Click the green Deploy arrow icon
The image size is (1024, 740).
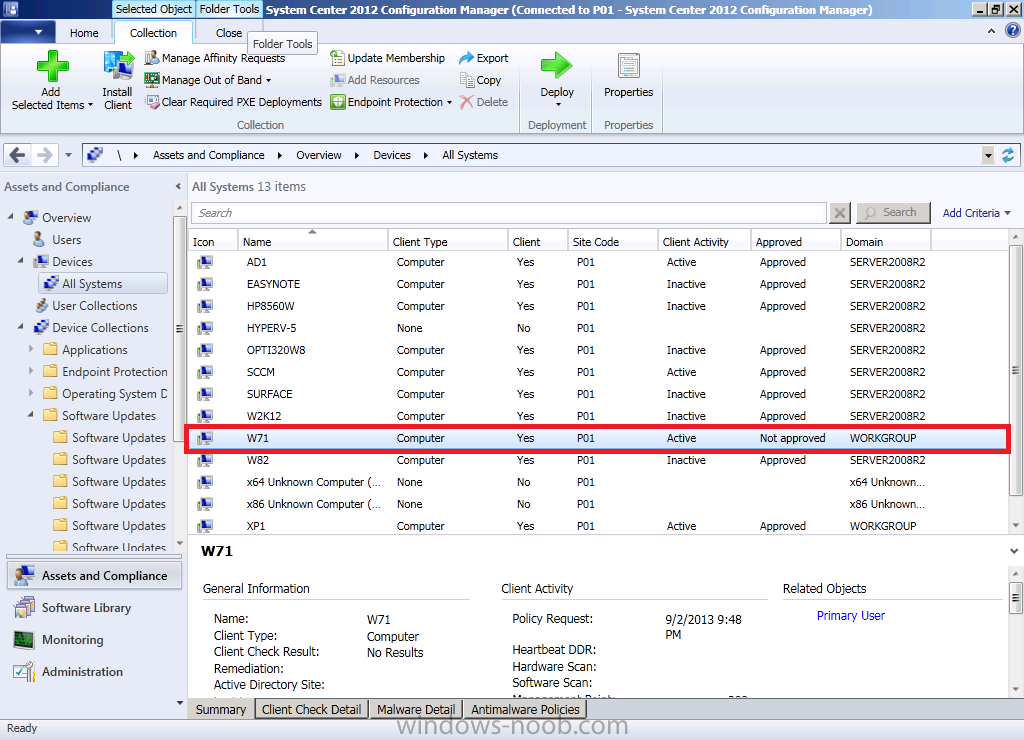(556, 65)
